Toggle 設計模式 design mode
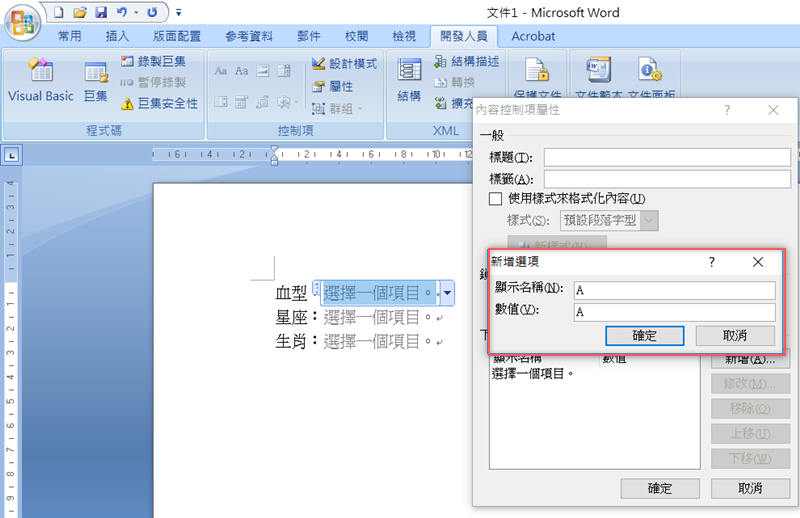Viewport: 800px width, 518px height. click(x=345, y=64)
